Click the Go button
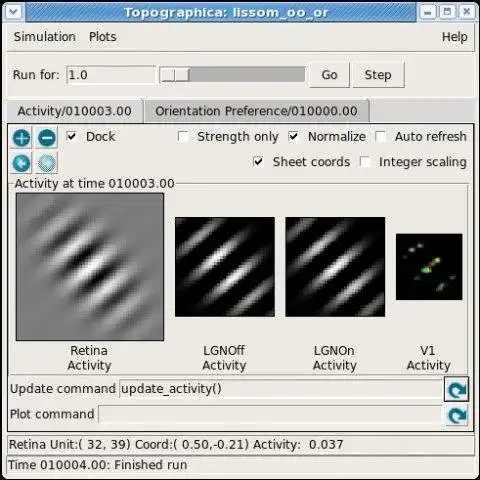The height and width of the screenshot is (480, 480). [x=329, y=75]
